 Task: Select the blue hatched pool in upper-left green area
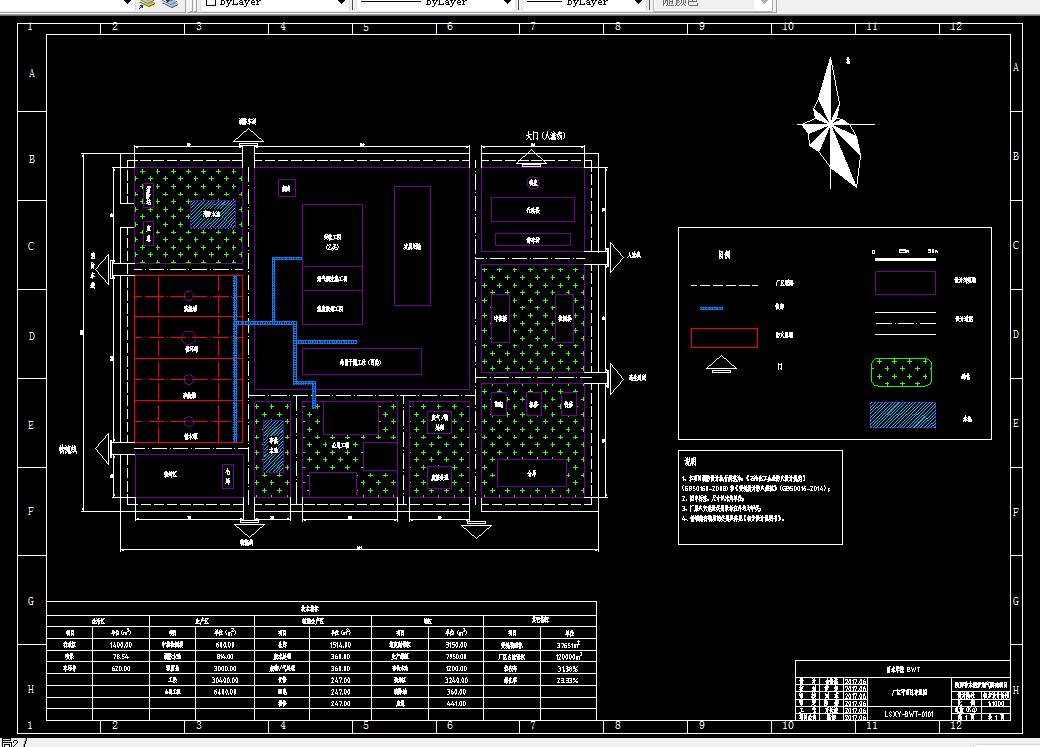(213, 214)
